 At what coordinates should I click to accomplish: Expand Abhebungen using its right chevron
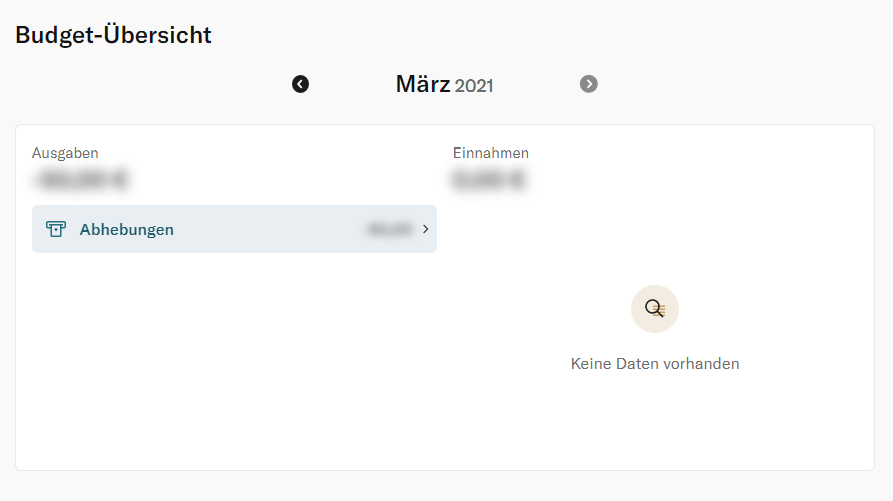point(425,229)
